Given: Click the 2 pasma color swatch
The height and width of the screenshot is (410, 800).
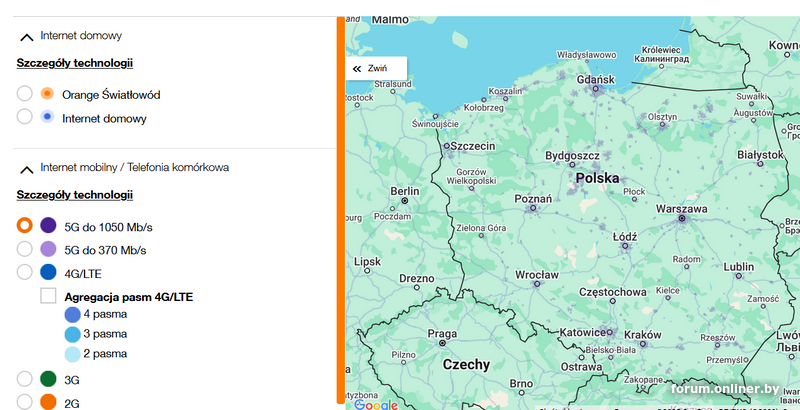Looking at the screenshot, I should (72, 354).
